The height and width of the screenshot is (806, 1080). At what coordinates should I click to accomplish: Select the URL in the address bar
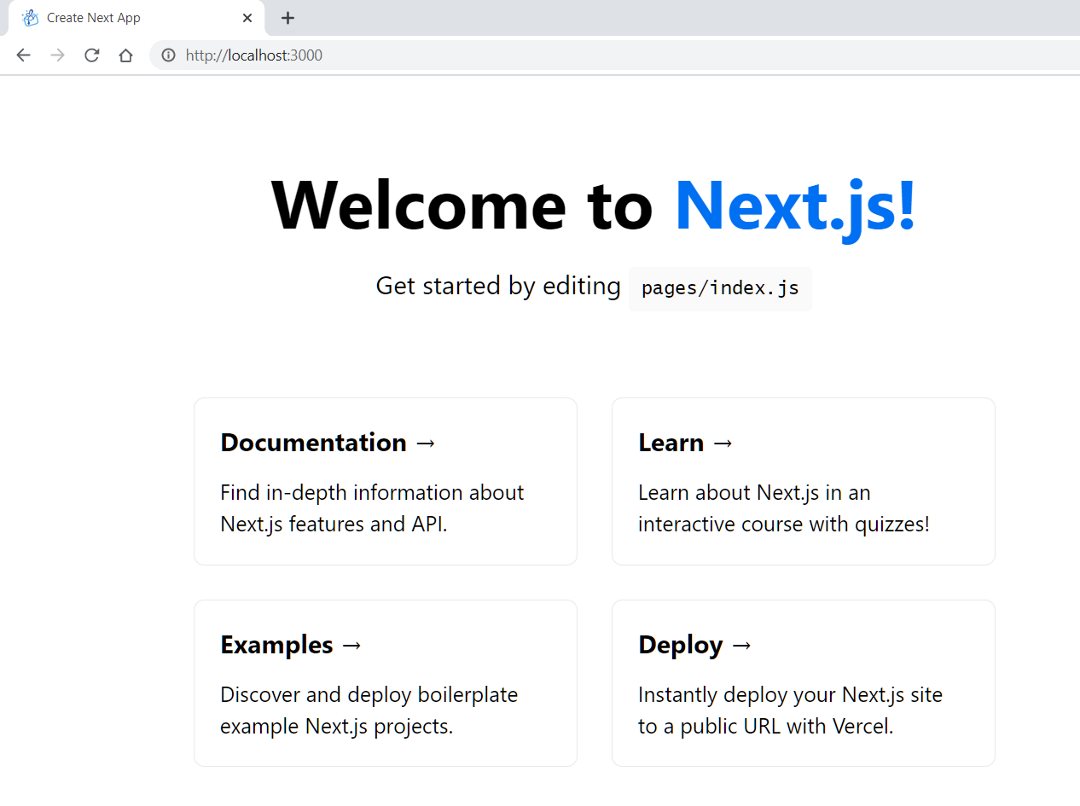click(254, 55)
